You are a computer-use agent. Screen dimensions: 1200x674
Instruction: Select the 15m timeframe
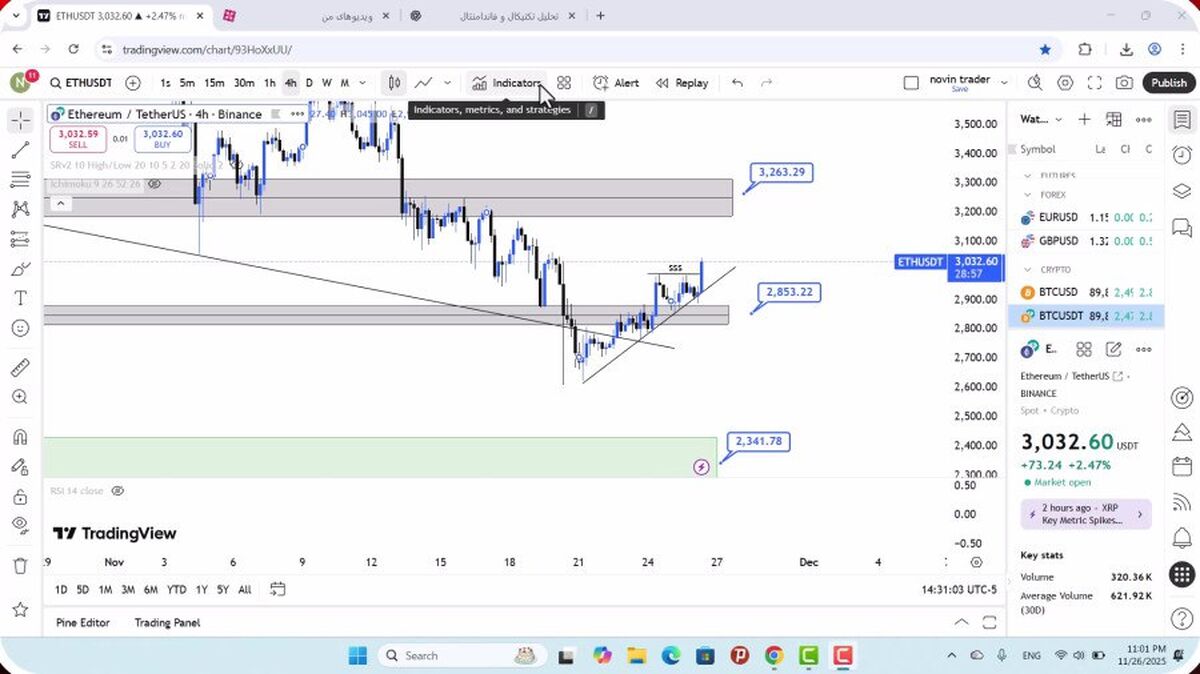[214, 83]
